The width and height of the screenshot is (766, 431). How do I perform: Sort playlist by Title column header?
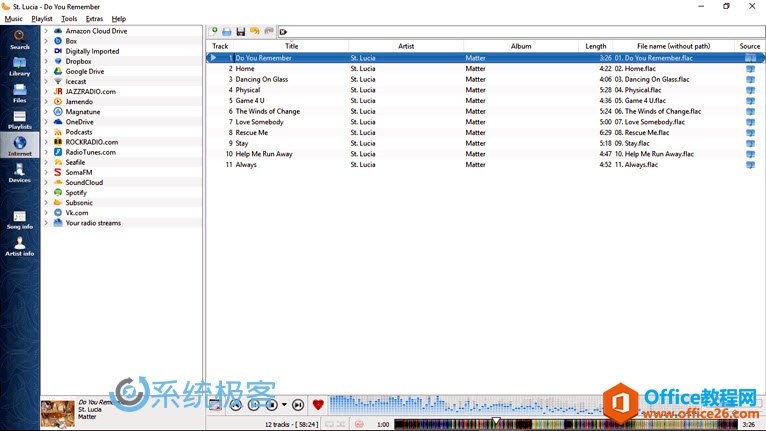[x=291, y=46]
